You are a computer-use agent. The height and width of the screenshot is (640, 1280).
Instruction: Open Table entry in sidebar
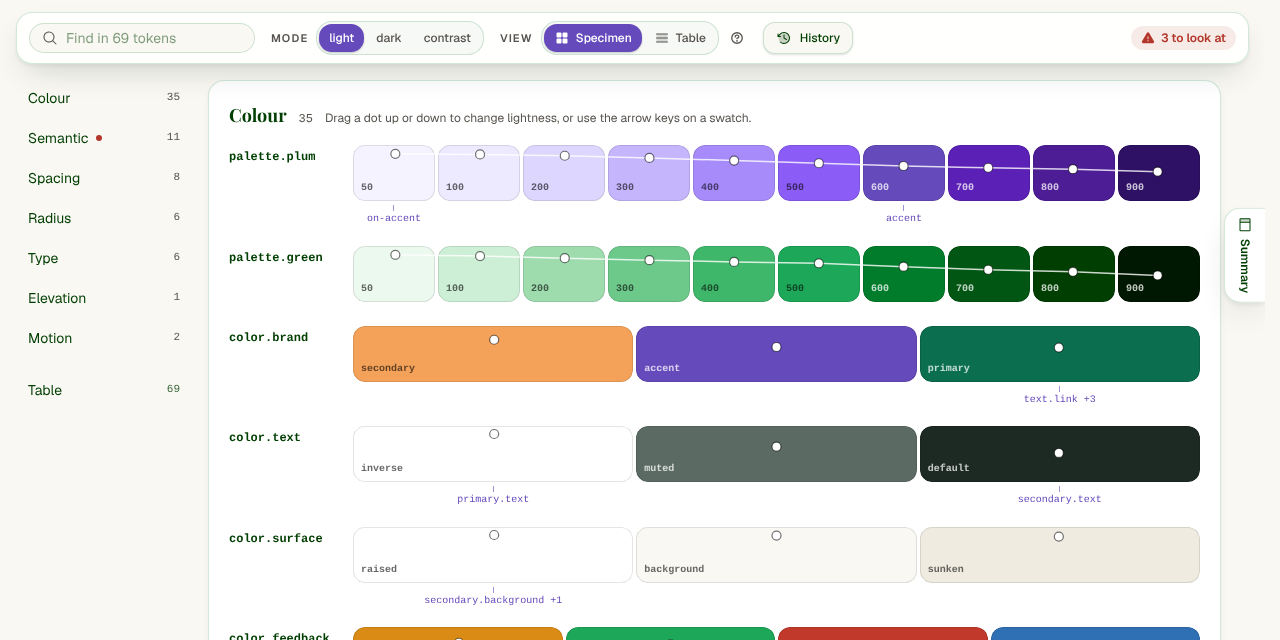pyautogui.click(x=104, y=390)
